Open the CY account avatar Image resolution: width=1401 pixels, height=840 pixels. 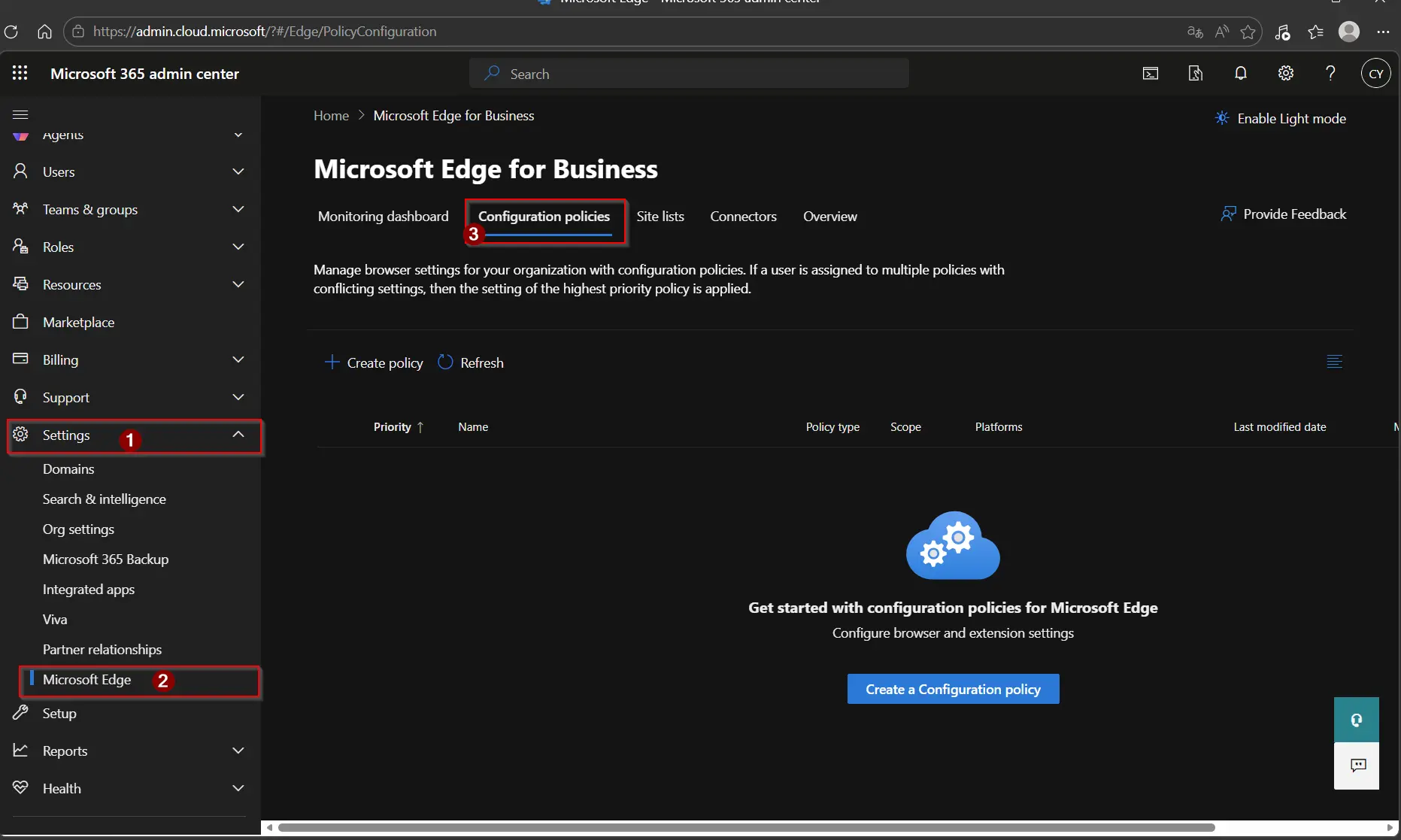click(1375, 74)
